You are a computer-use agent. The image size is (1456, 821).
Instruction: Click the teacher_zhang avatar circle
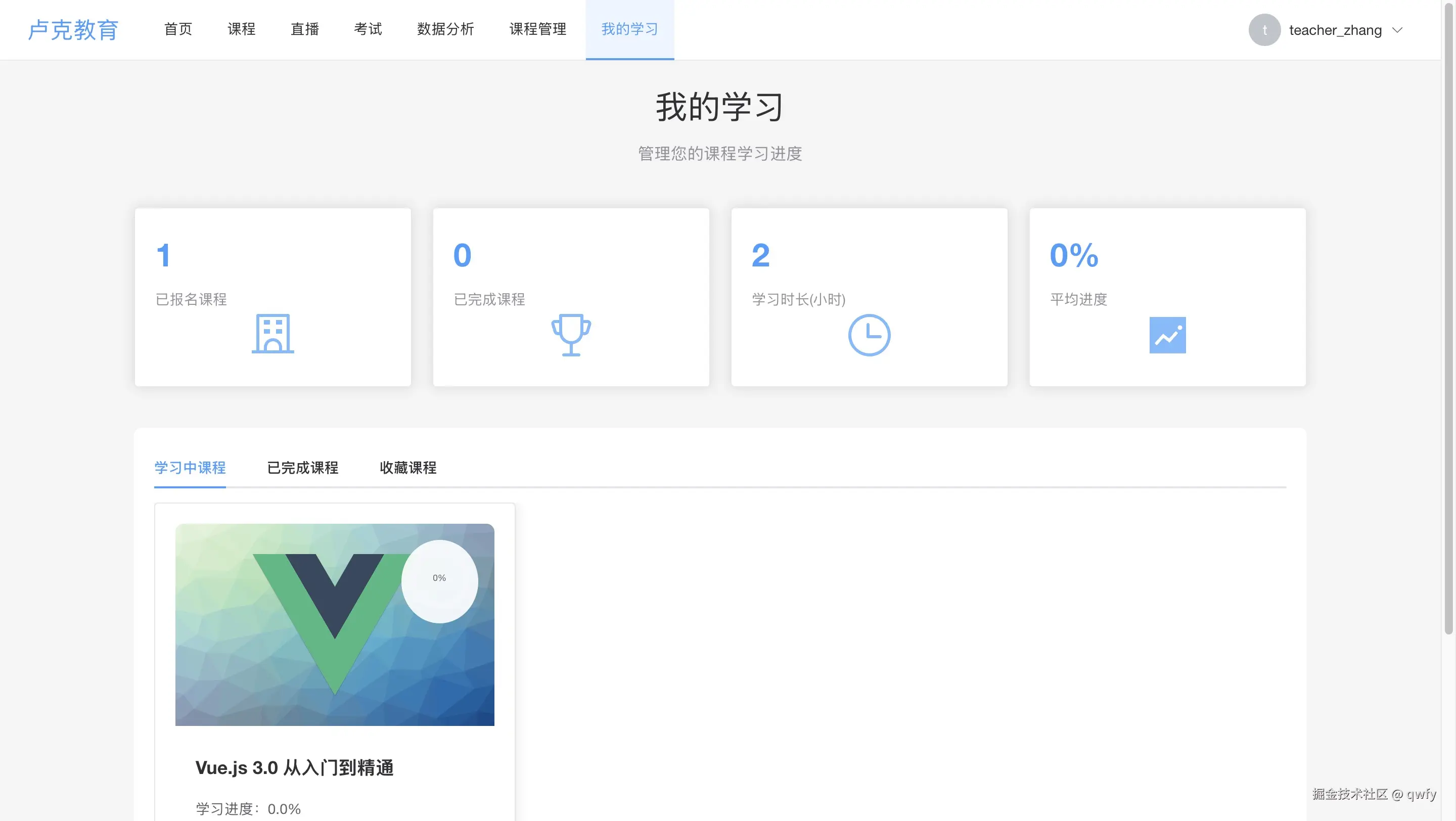coord(1264,30)
